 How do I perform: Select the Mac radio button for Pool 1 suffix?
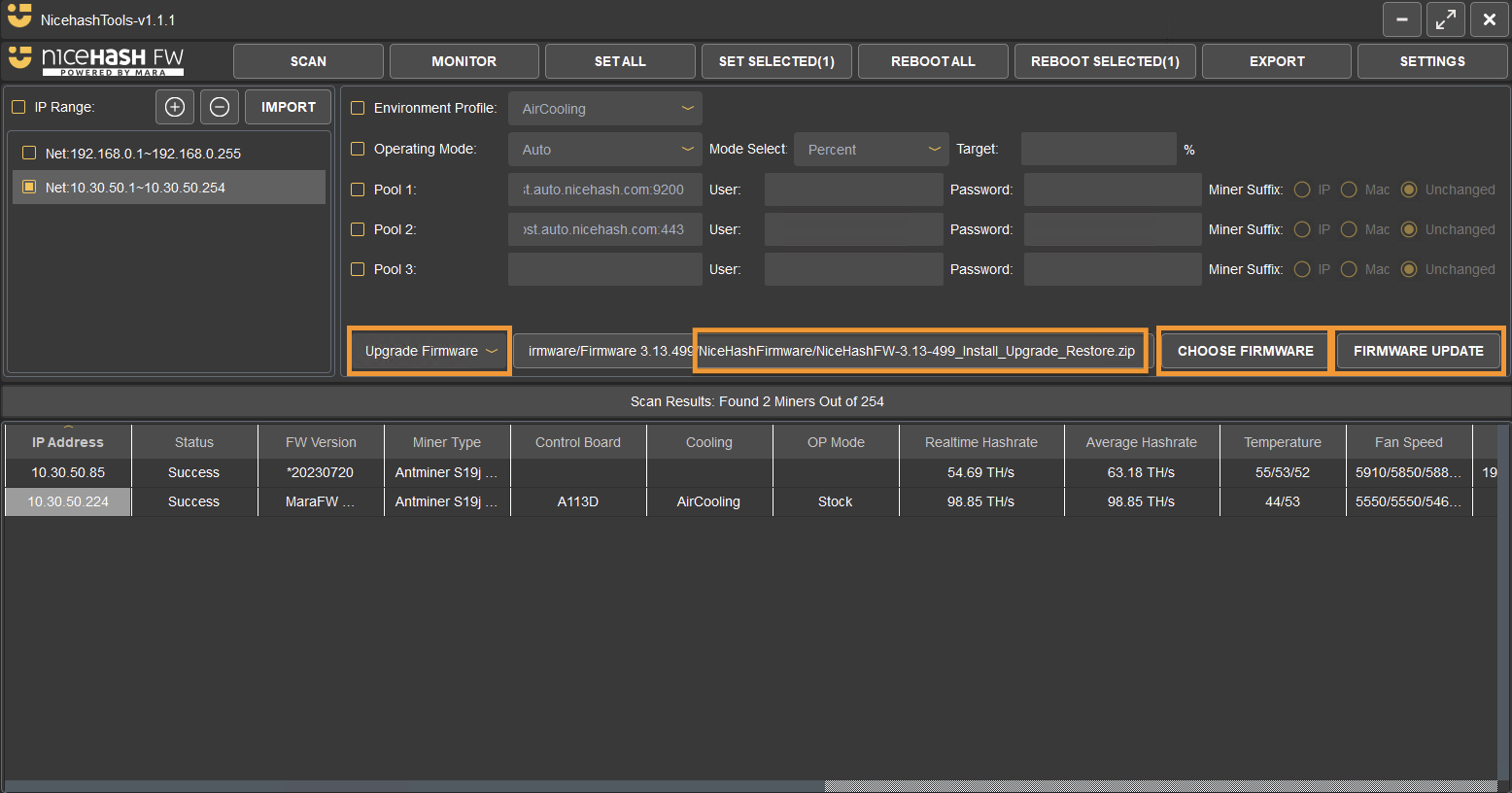click(x=1349, y=190)
